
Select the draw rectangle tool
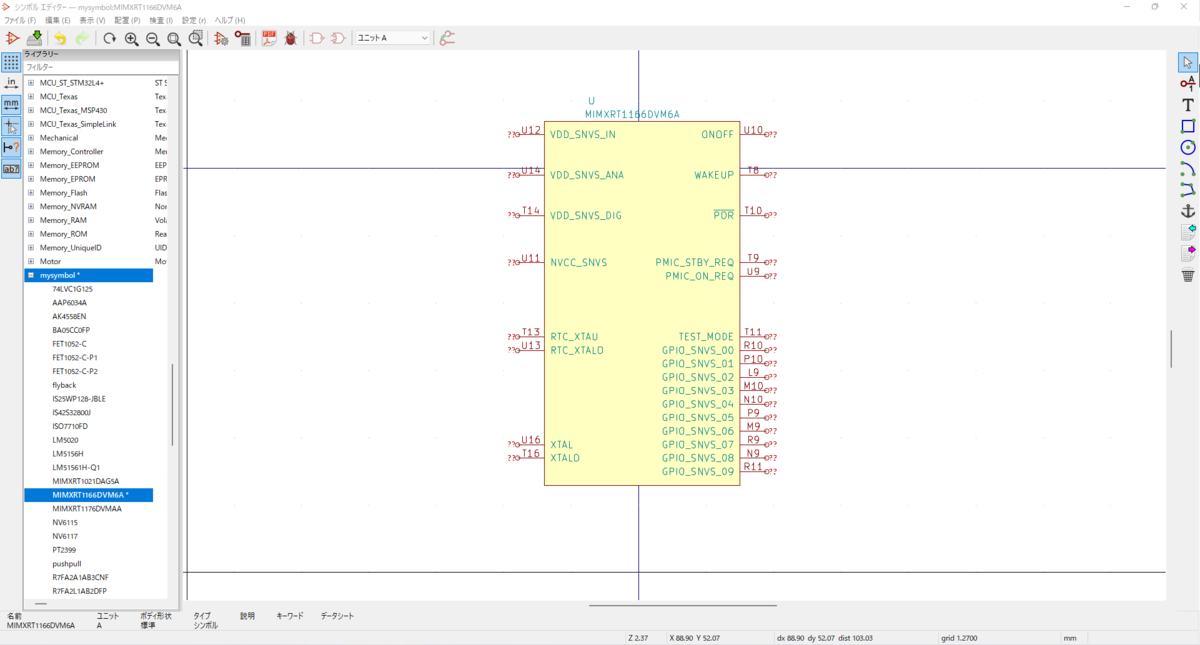point(1188,126)
